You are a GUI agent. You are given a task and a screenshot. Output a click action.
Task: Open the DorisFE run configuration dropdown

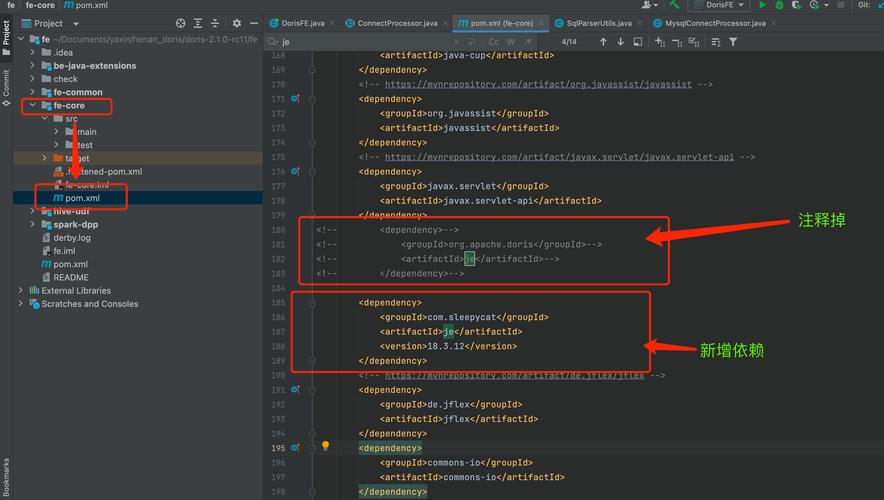(720, 5)
